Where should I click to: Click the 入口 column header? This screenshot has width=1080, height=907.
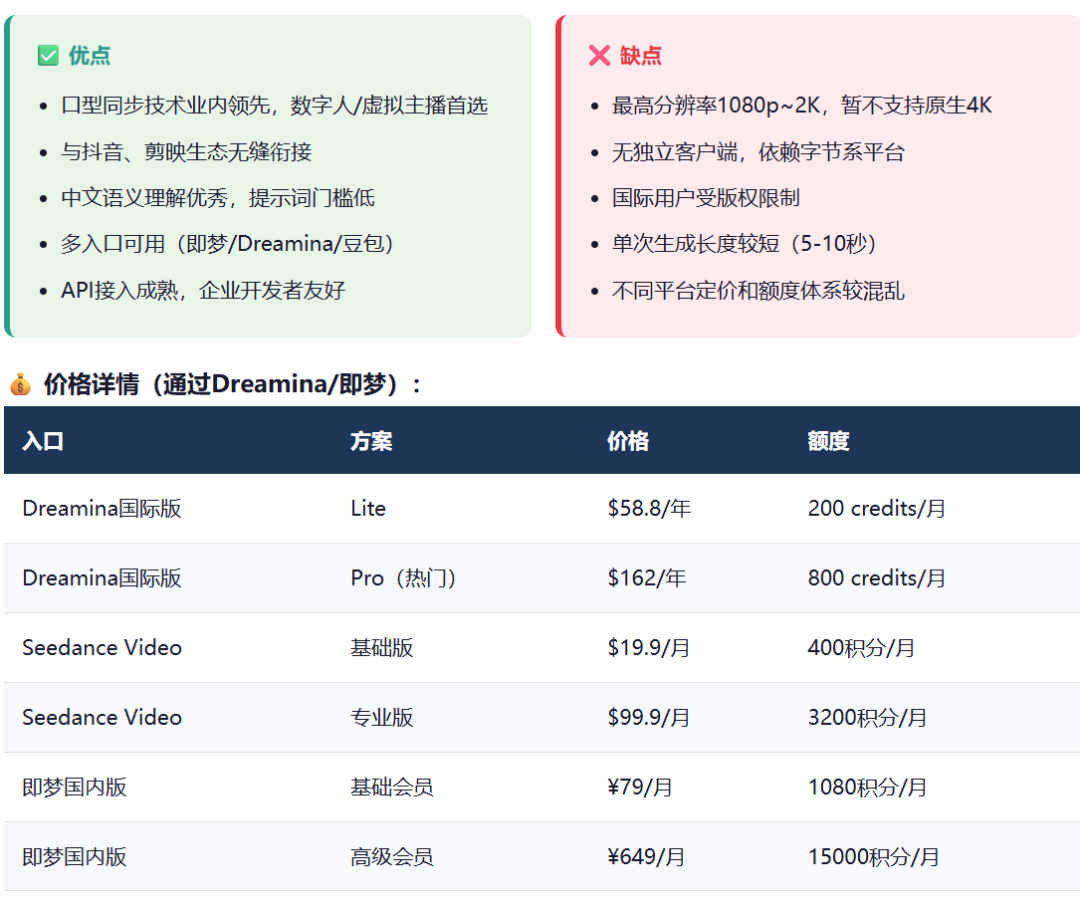tap(43, 441)
